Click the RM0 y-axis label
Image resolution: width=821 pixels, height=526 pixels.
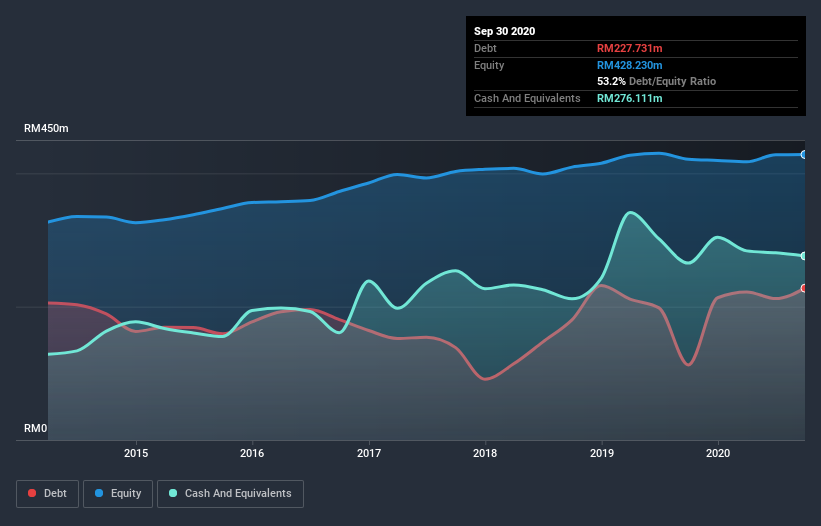coord(36,428)
